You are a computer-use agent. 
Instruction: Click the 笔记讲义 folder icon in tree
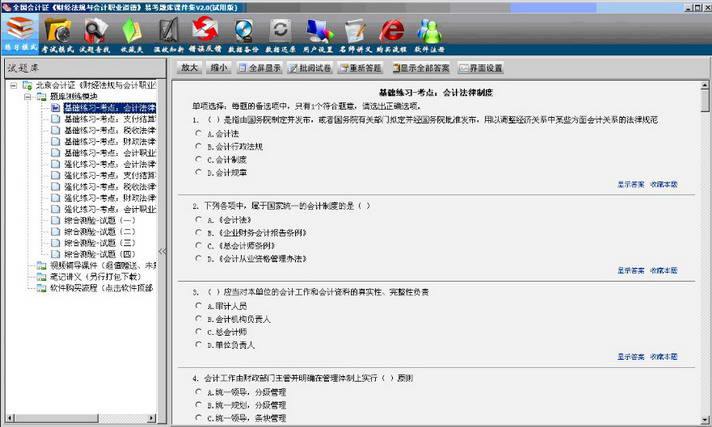[x=41, y=277]
